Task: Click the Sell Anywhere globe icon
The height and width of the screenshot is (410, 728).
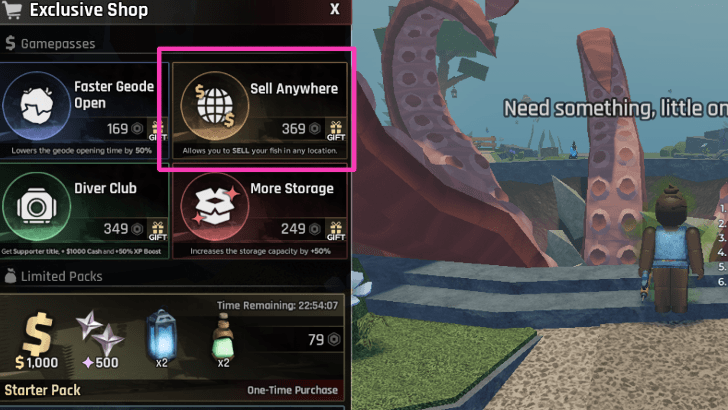Action: 214,105
